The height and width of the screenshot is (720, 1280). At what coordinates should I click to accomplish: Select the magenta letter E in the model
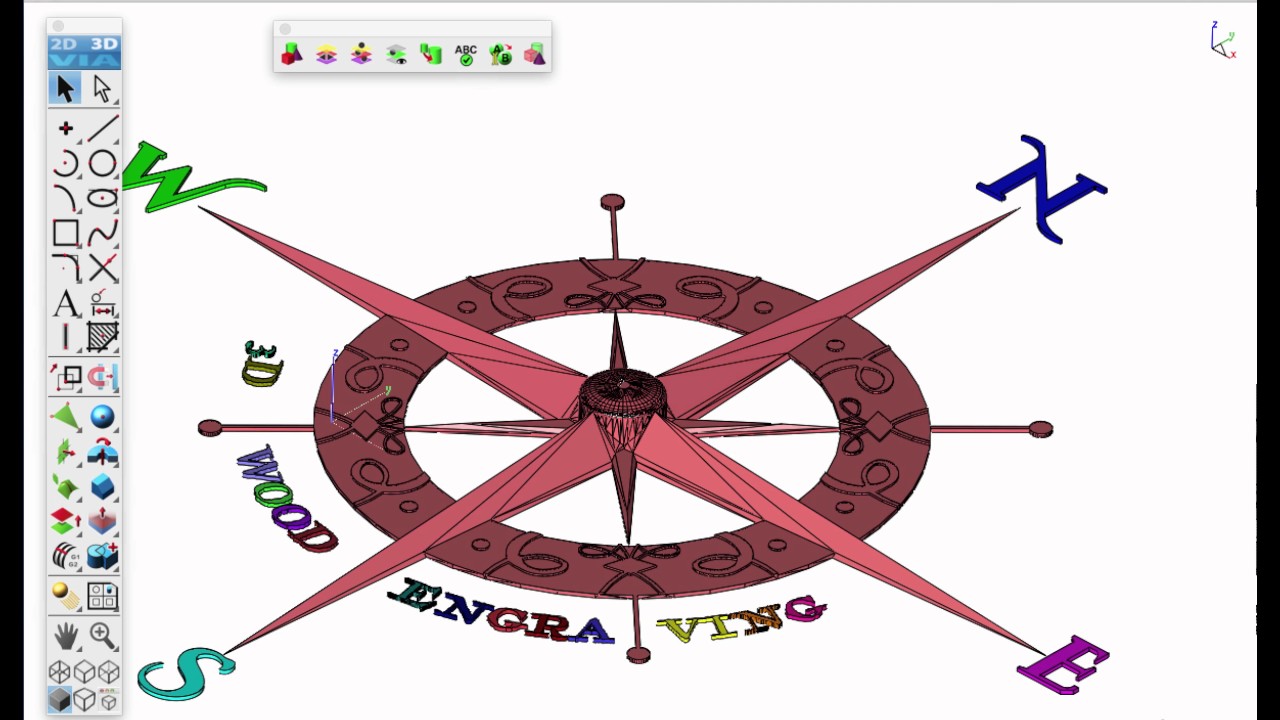(x=1063, y=665)
